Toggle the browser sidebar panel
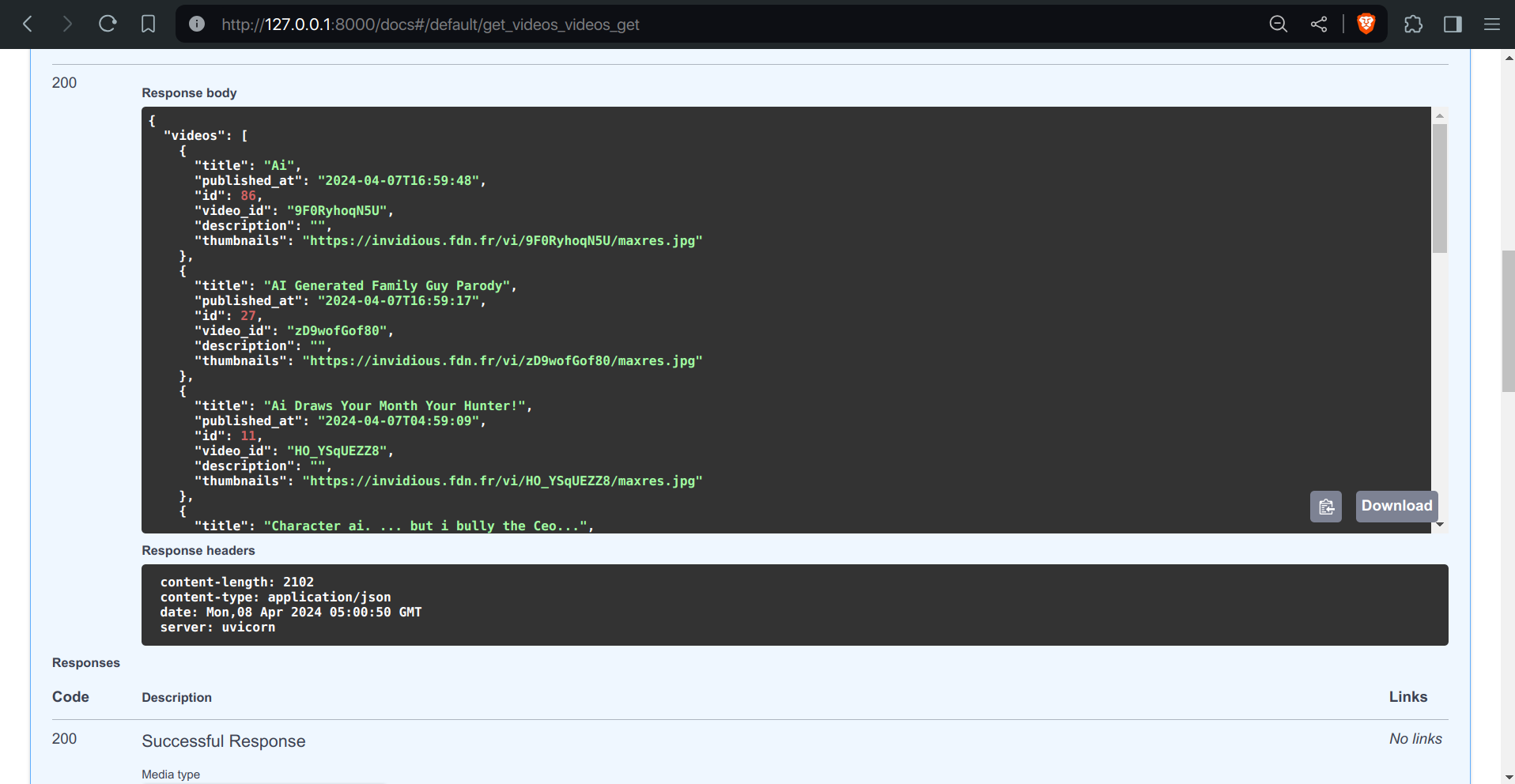Screen dimensions: 1515x784 (1453, 24)
